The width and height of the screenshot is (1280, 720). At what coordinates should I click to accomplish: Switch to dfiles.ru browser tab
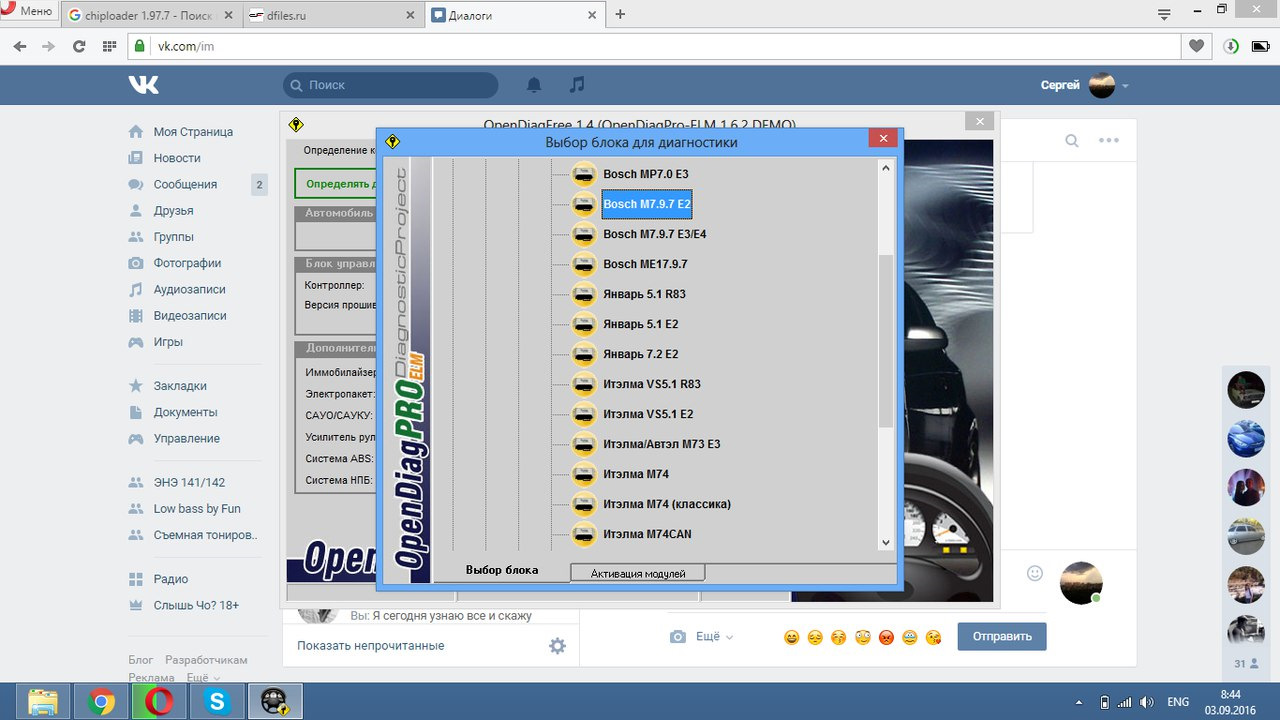[332, 15]
